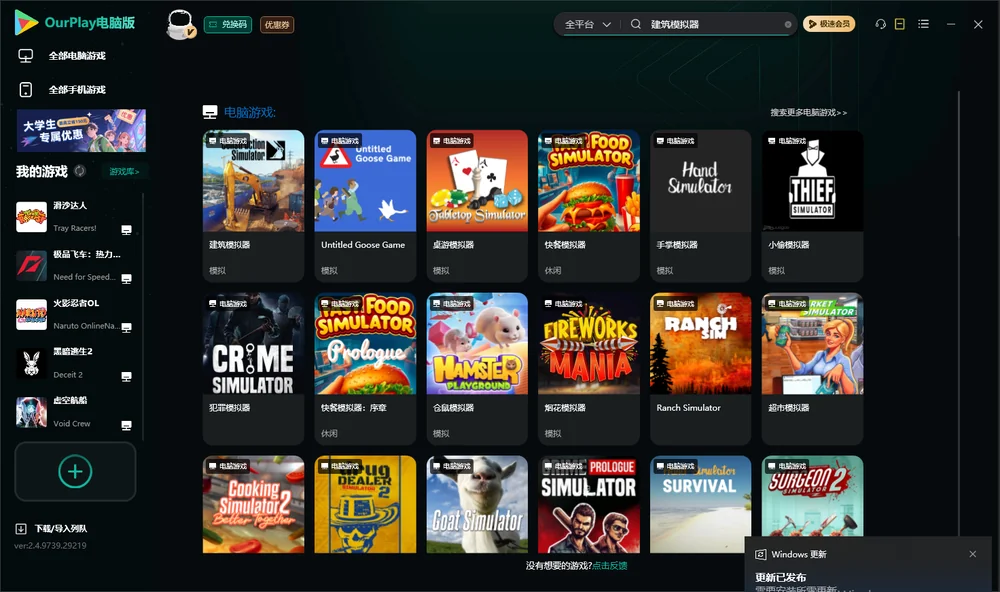The image size is (1000, 592).
Task: Click the PC icon on the Need for Speed row
Action: click(x=126, y=279)
